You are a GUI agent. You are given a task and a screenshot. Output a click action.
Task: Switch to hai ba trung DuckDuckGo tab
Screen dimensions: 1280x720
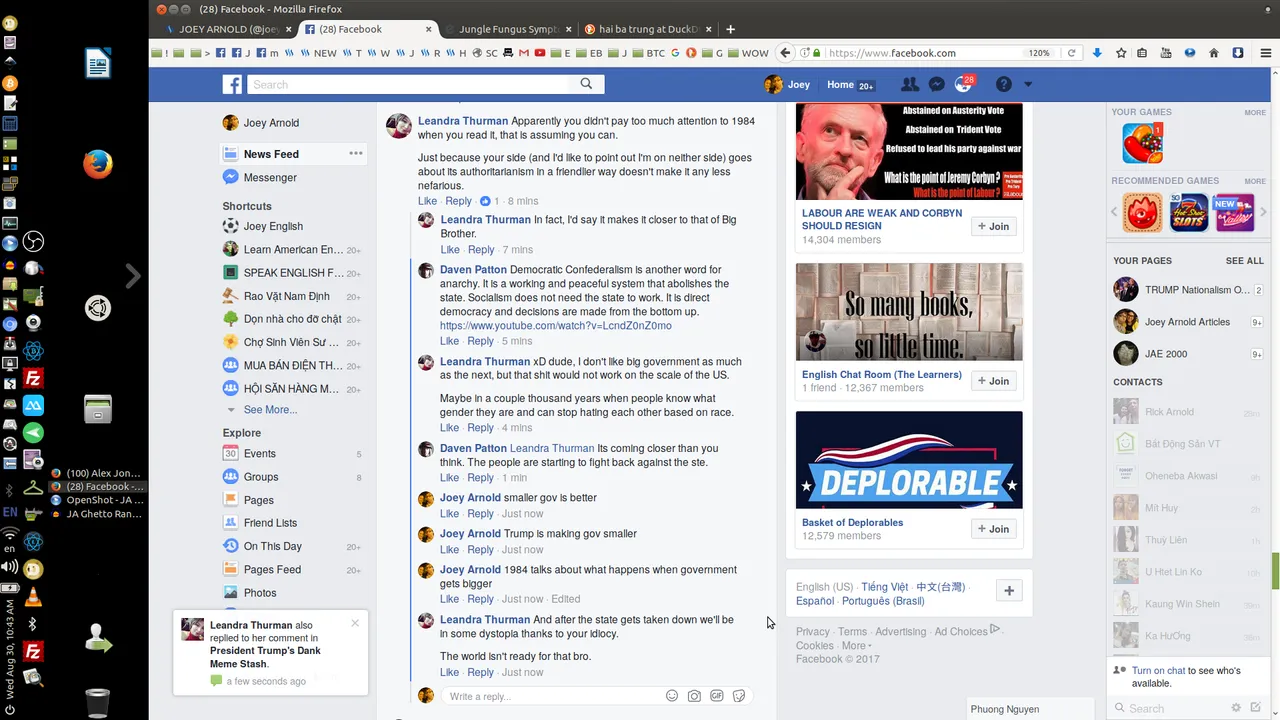tap(647, 29)
